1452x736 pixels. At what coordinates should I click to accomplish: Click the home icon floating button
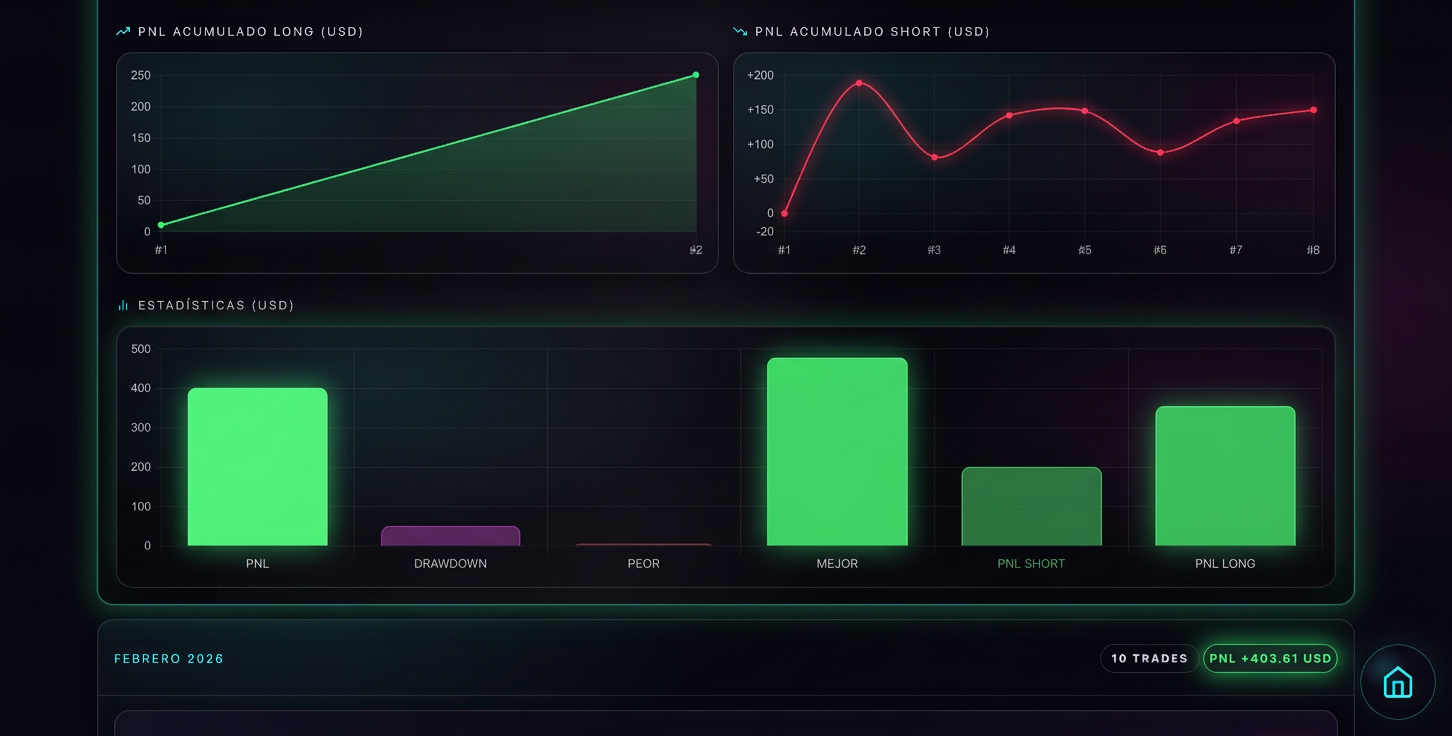click(x=1397, y=682)
